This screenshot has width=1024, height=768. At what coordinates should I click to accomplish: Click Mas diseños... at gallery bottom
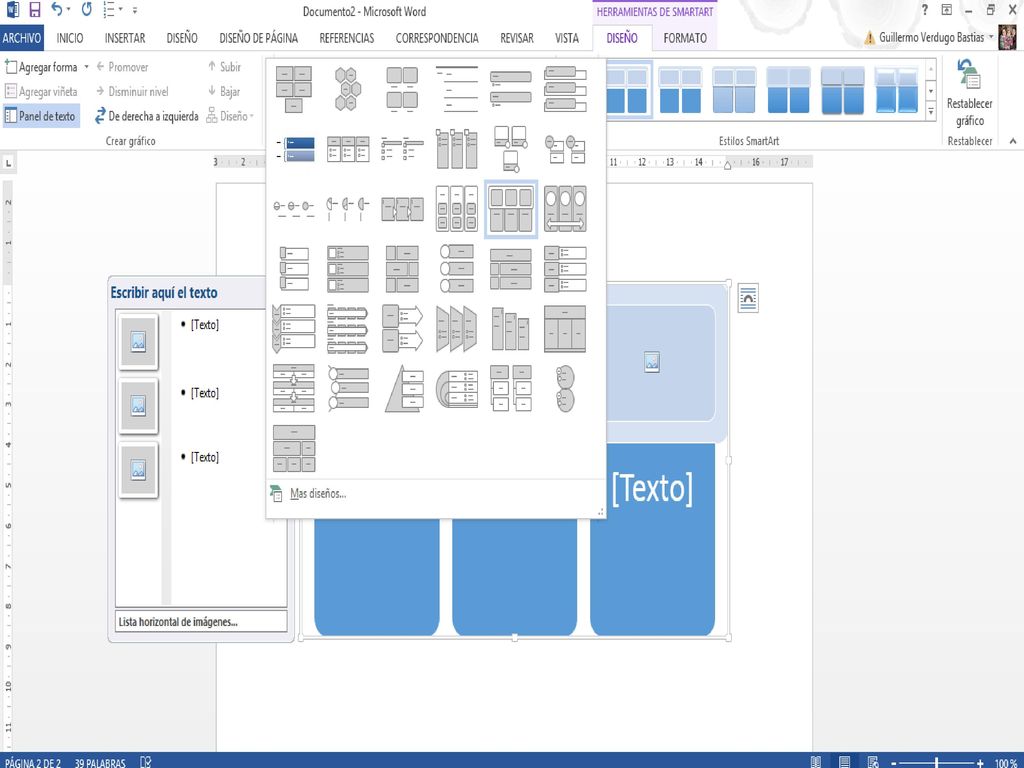(318, 494)
